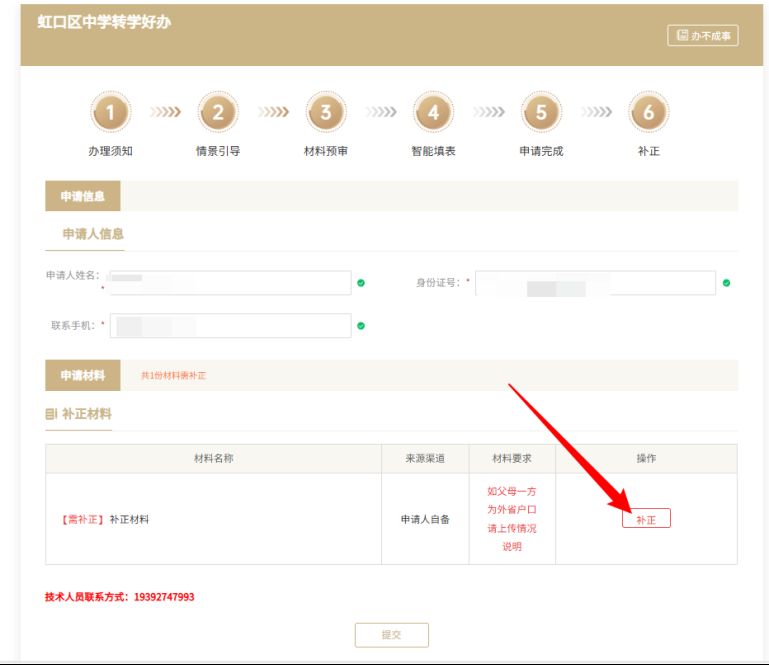Screen dimensions: 769x665
Task: Click the 共1份材料需补正 notice text
Action: 173,376
